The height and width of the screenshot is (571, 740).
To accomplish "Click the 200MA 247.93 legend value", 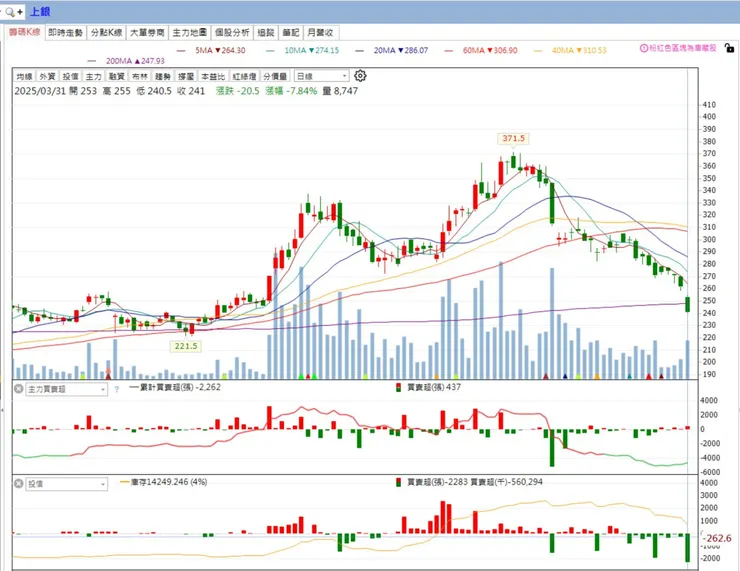I will [135, 61].
